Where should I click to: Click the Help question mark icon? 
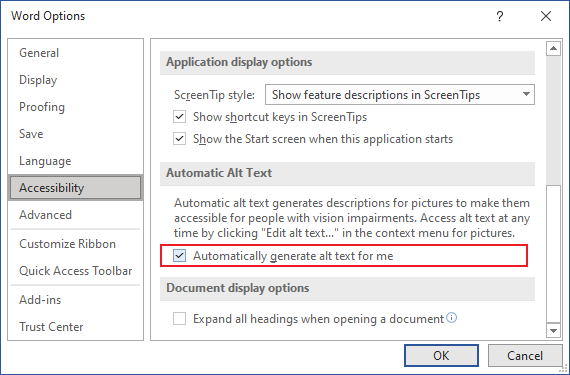point(500,16)
